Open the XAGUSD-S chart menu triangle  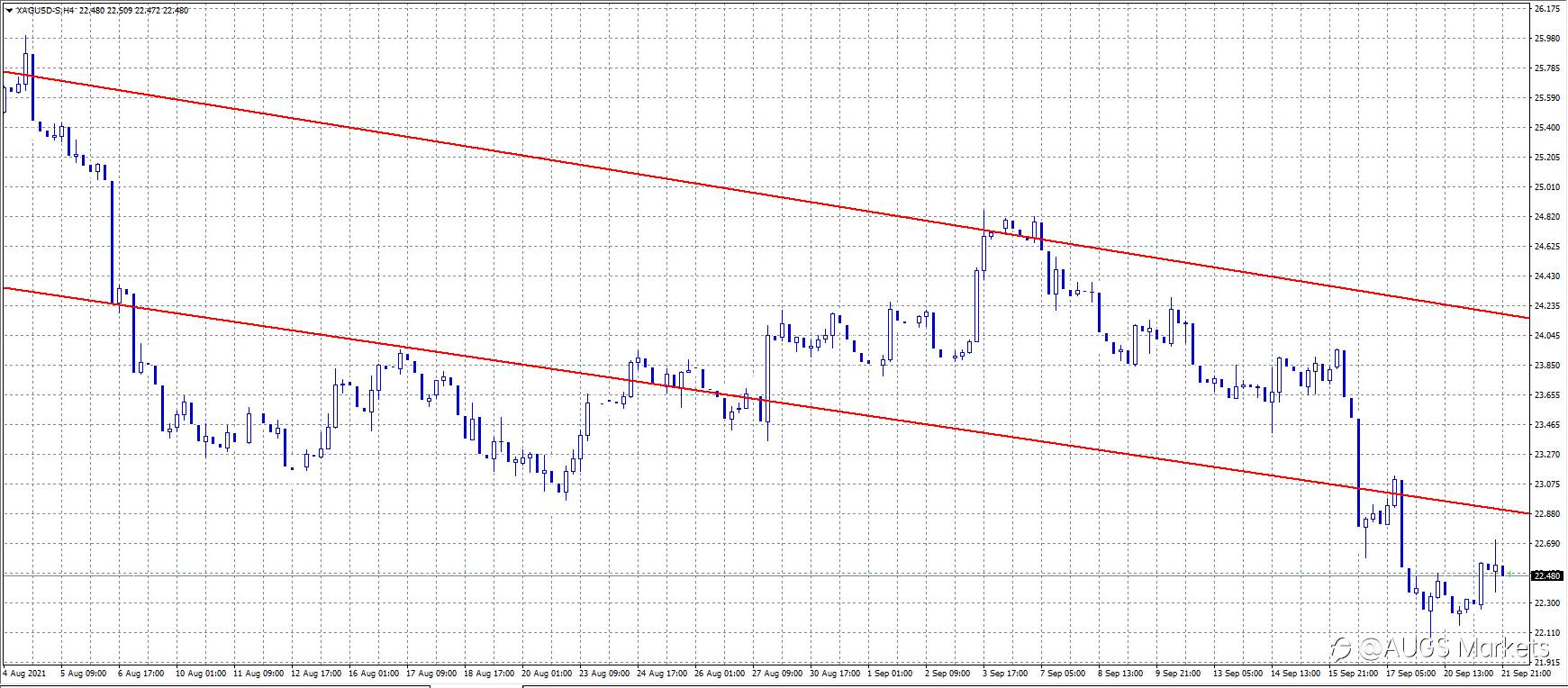8,11
